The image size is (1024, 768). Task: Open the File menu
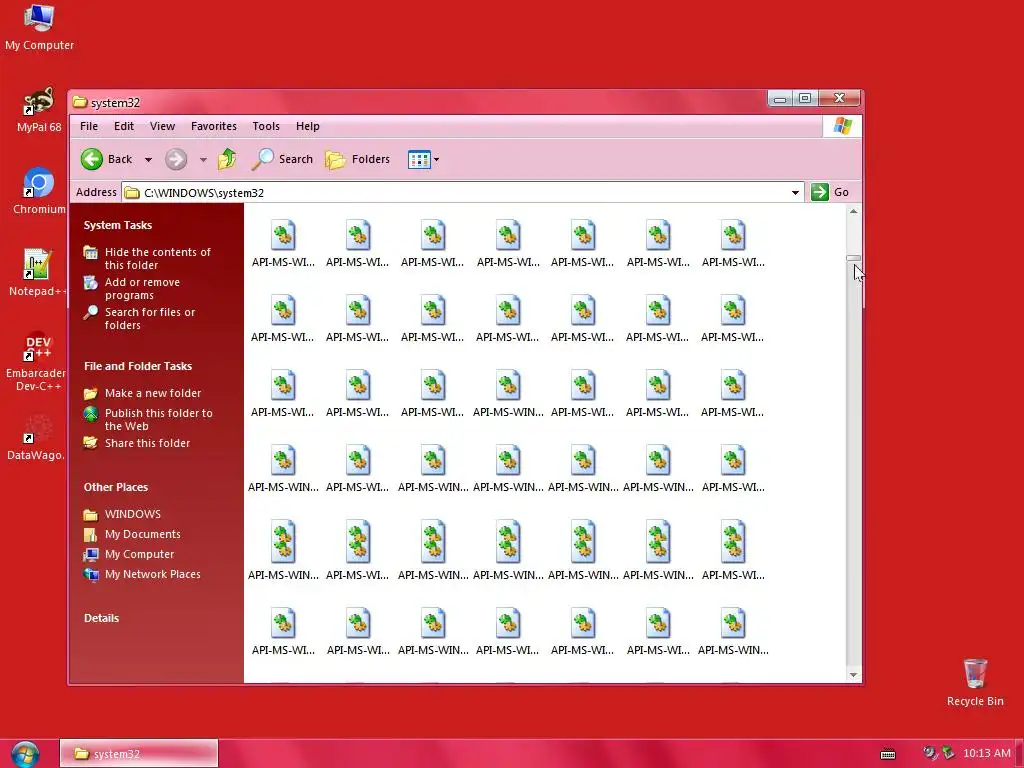(89, 126)
